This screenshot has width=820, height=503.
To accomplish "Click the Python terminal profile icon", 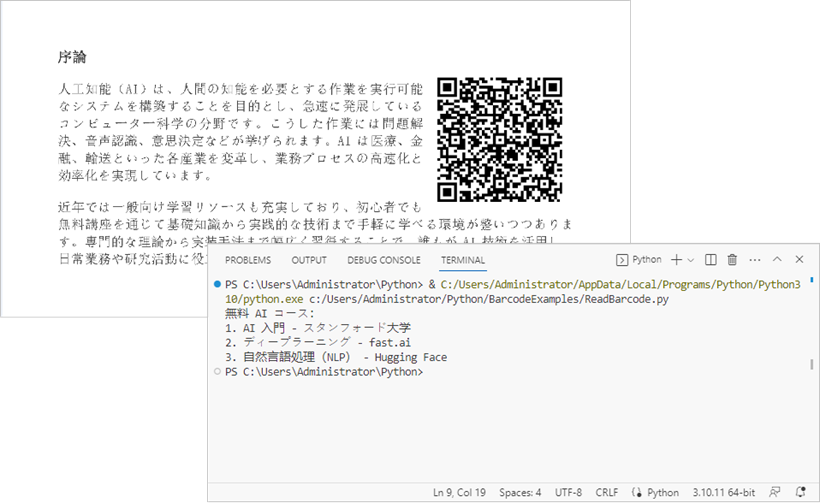I will 622,260.
